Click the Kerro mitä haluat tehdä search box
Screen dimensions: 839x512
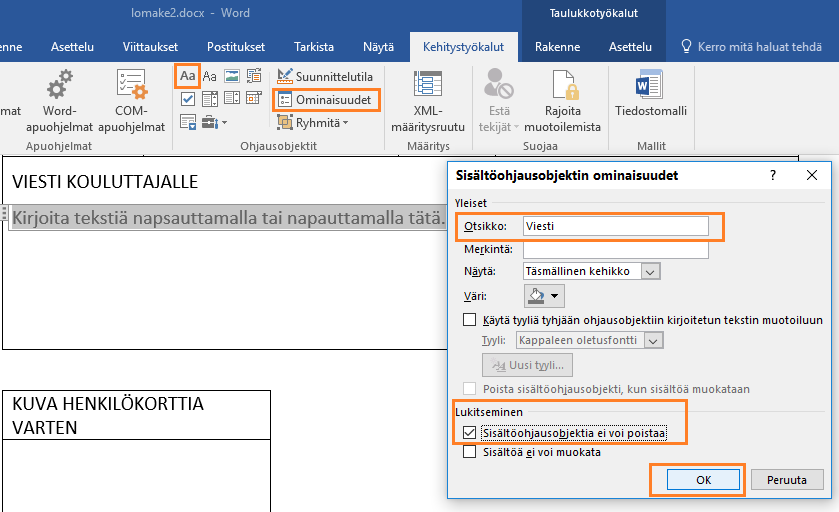click(759, 47)
